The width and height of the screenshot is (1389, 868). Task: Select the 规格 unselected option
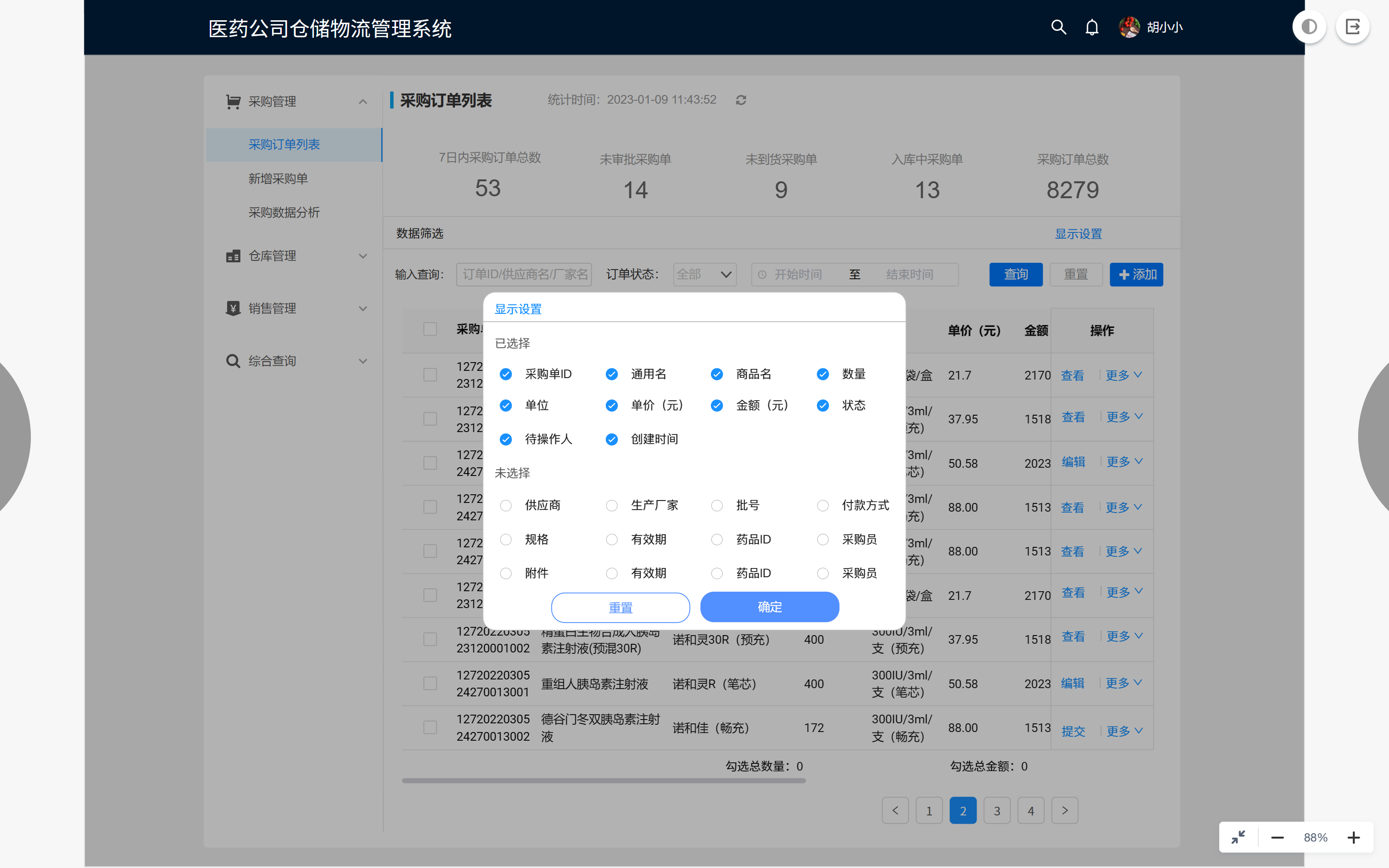click(x=505, y=540)
